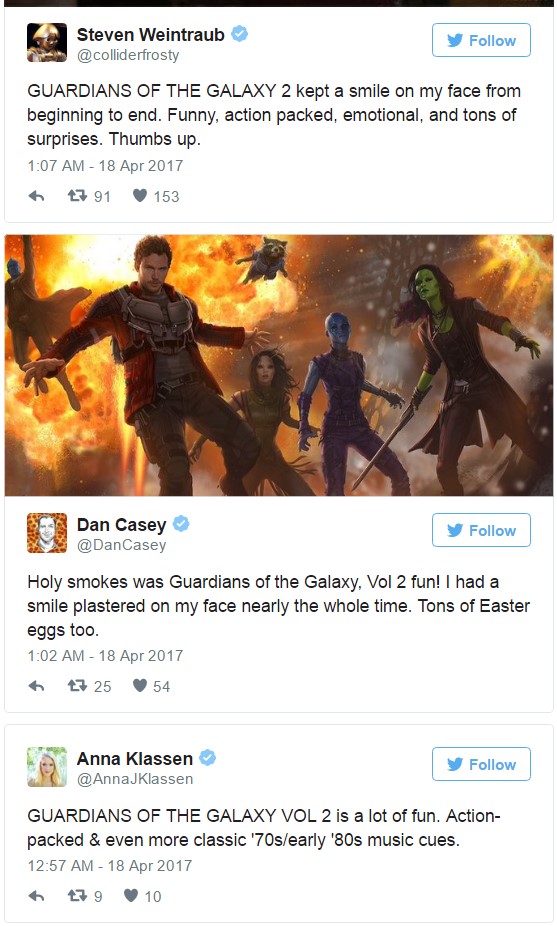Open Anna Klassen's profile picture
The width and height of the screenshot is (557, 926).
(x=47, y=767)
